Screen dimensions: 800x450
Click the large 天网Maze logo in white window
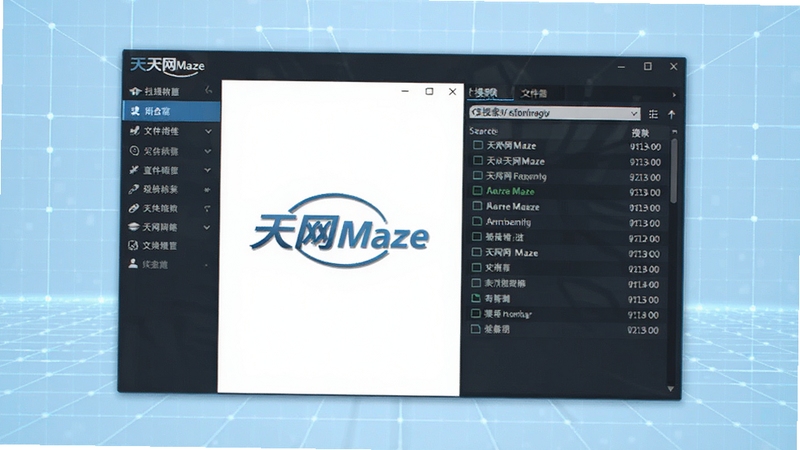[339, 231]
